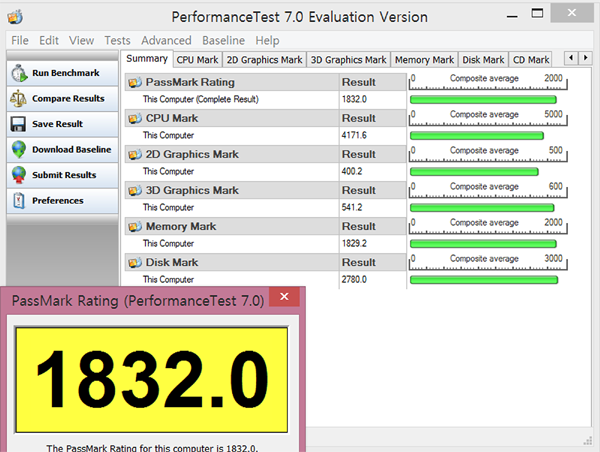The height and width of the screenshot is (452, 600).
Task: Click the icon beside PassMark Rating header
Action: (x=135, y=82)
